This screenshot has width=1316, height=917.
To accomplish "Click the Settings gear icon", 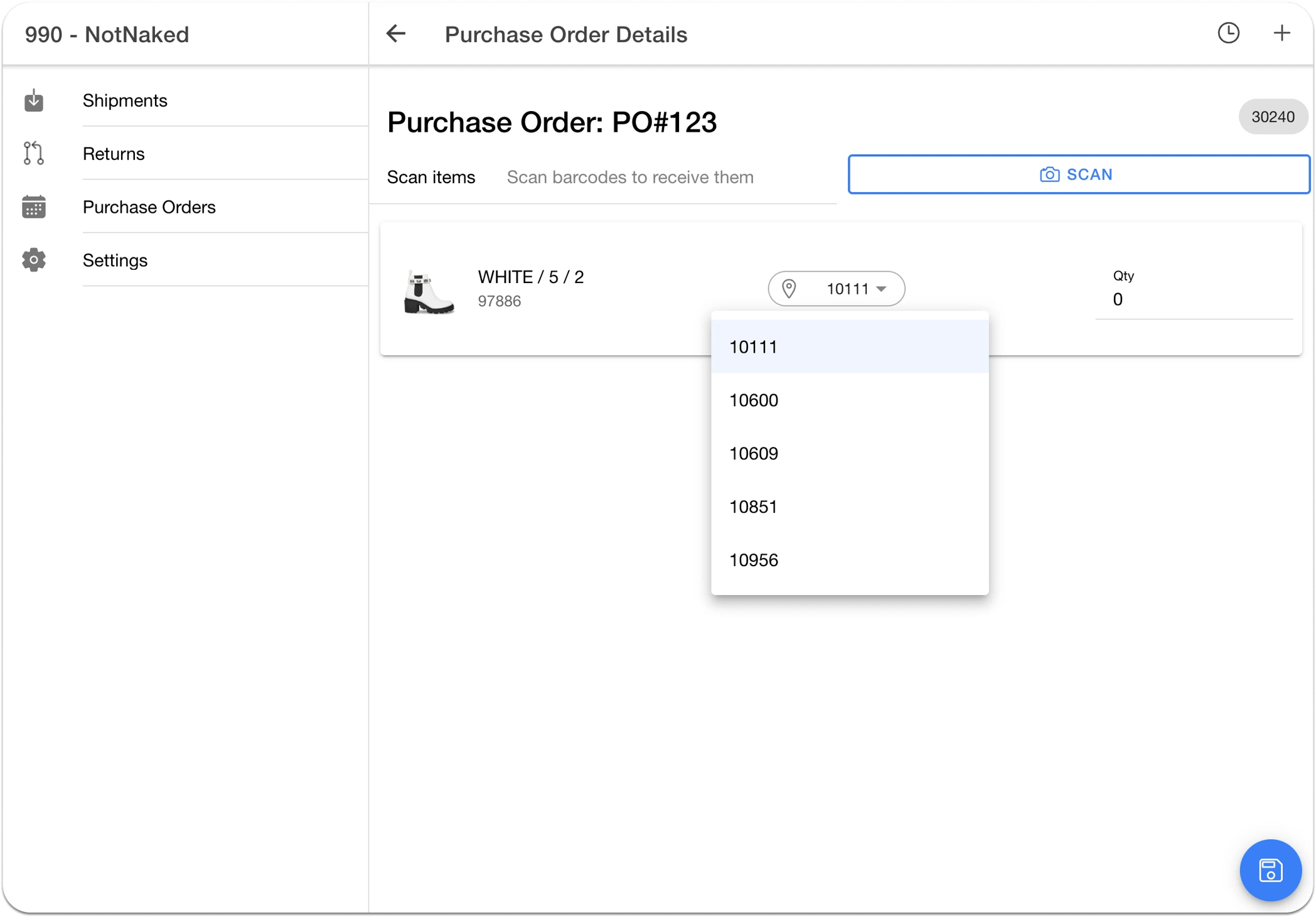I will click(34, 260).
